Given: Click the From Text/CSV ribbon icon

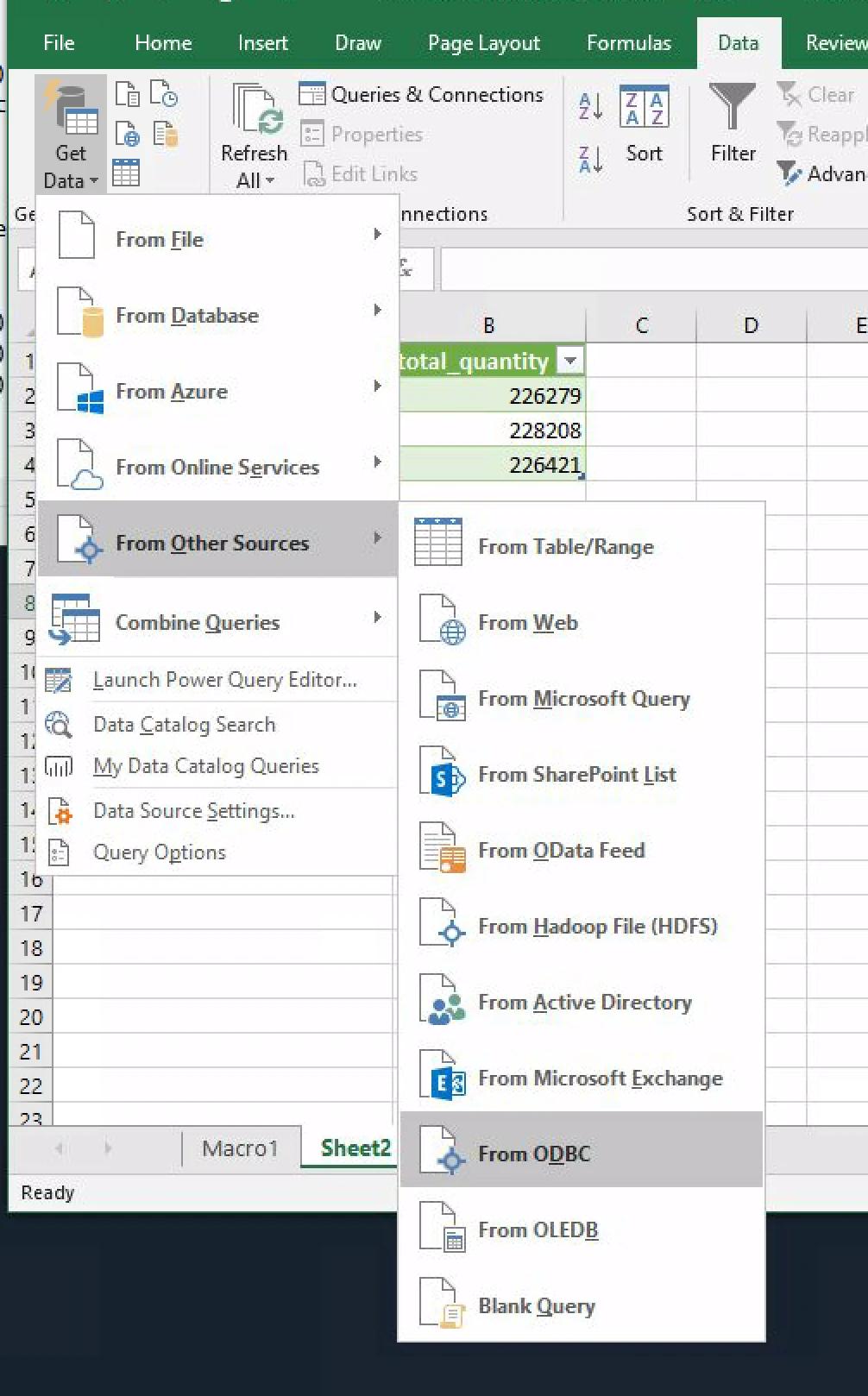Looking at the screenshot, I should 127,94.
